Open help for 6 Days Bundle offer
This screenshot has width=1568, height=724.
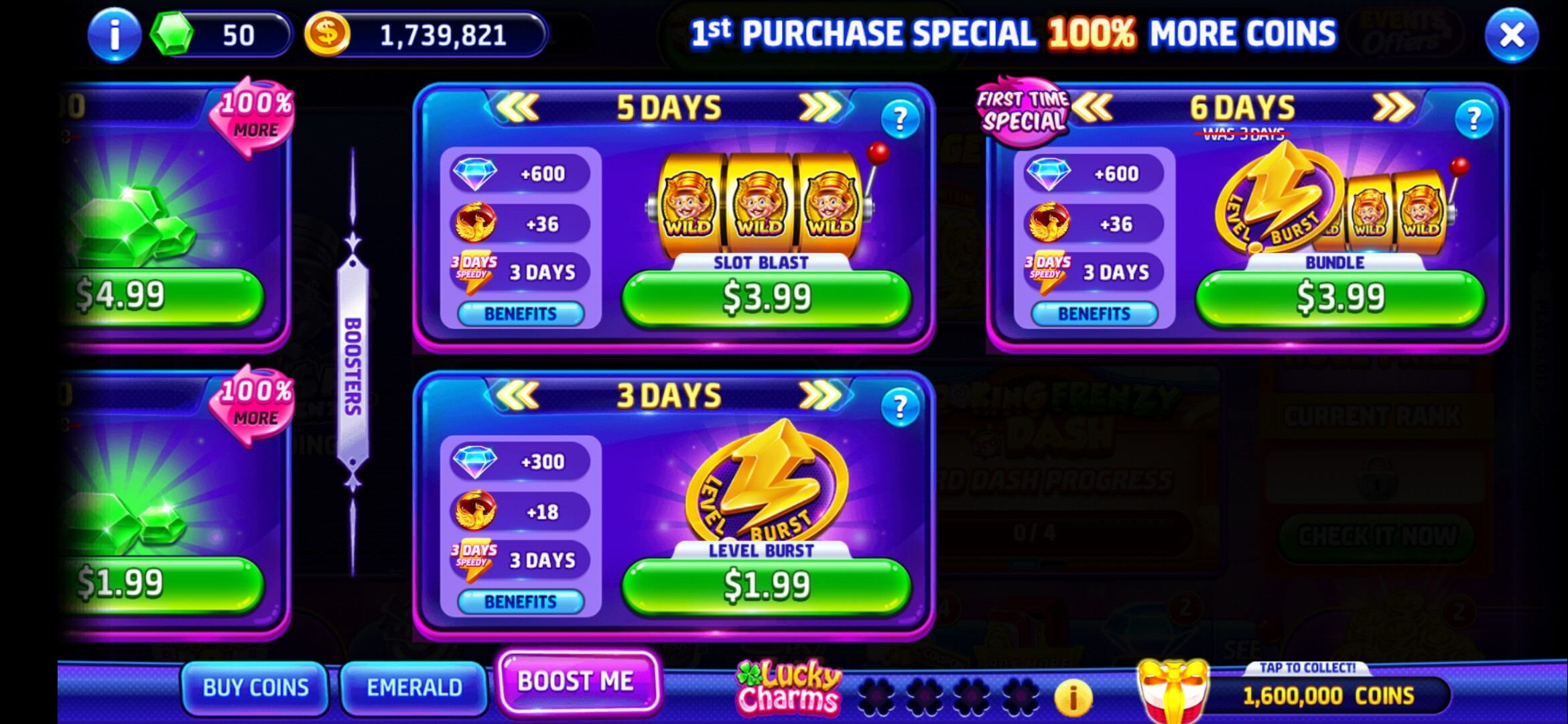1474,119
